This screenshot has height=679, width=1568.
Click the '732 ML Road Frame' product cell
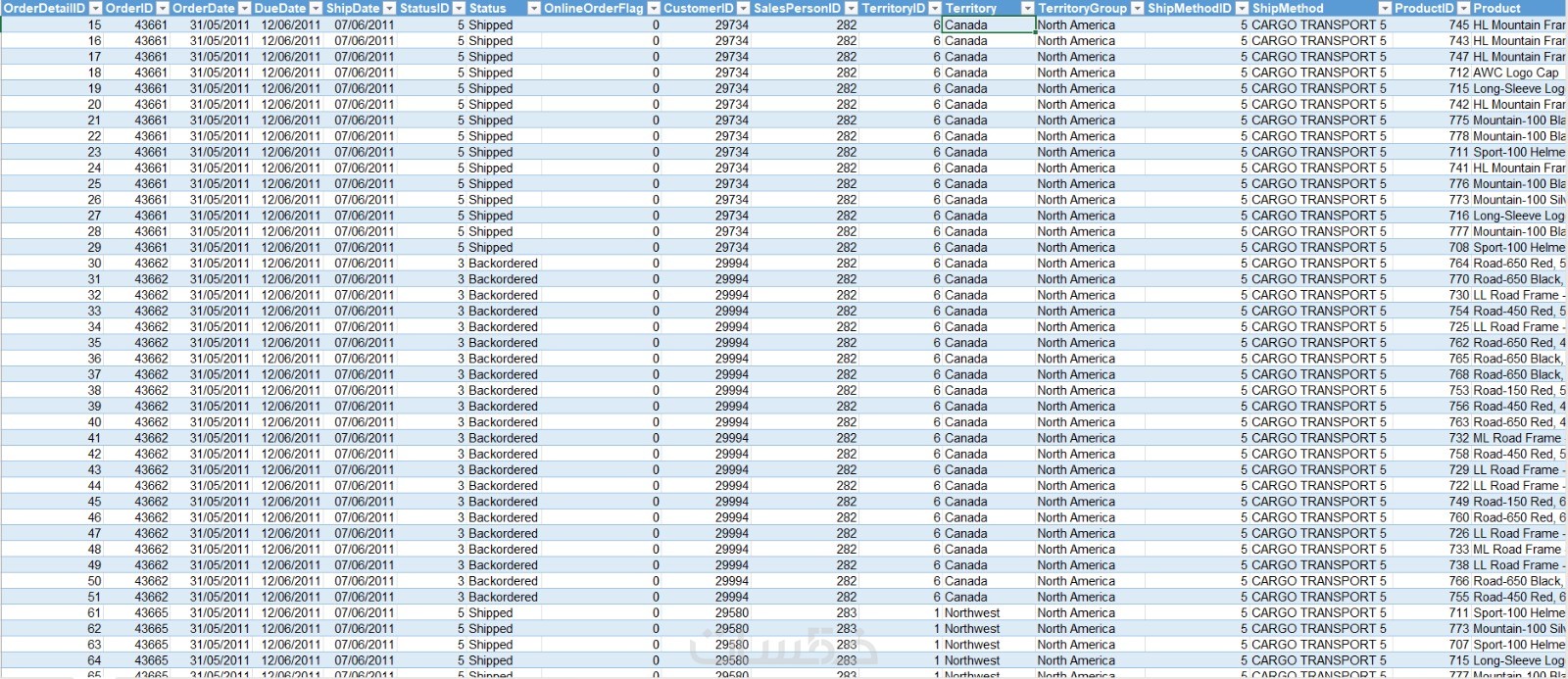point(1504,438)
